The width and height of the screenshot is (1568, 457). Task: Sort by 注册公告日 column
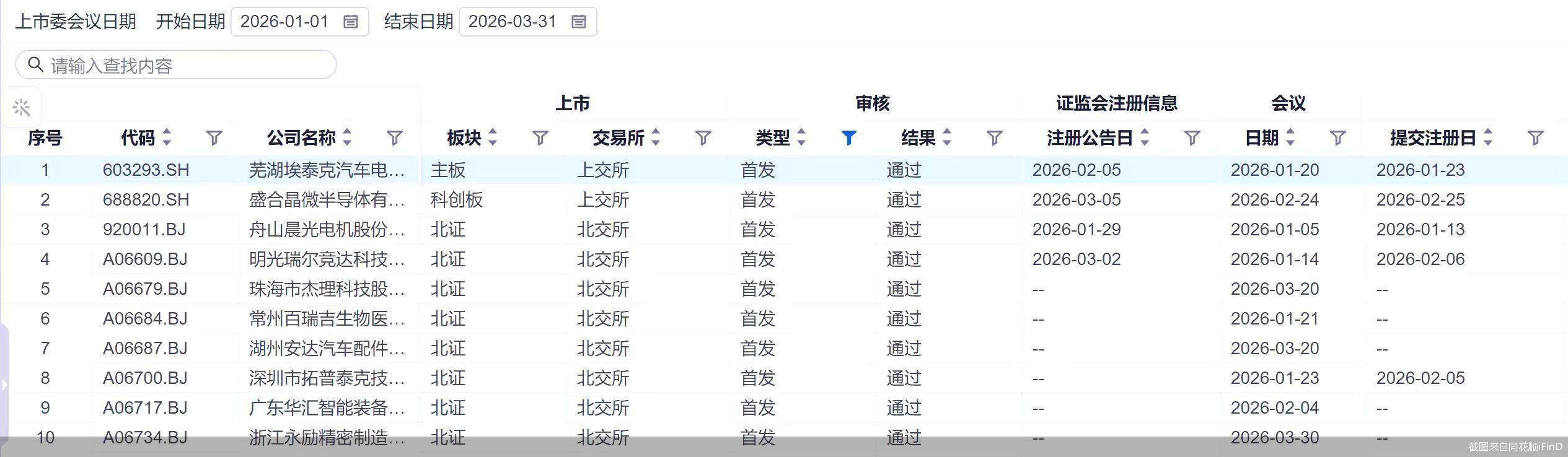click(1145, 137)
